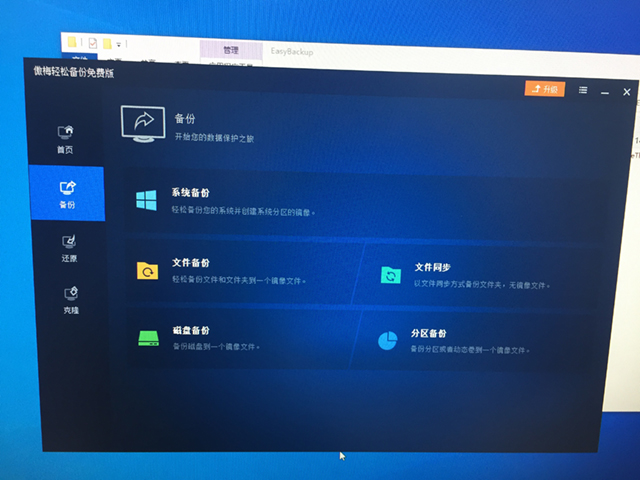Open the 克隆 clone tab
Image resolution: width=640 pixels, height=480 pixels.
pyautogui.click(x=71, y=300)
